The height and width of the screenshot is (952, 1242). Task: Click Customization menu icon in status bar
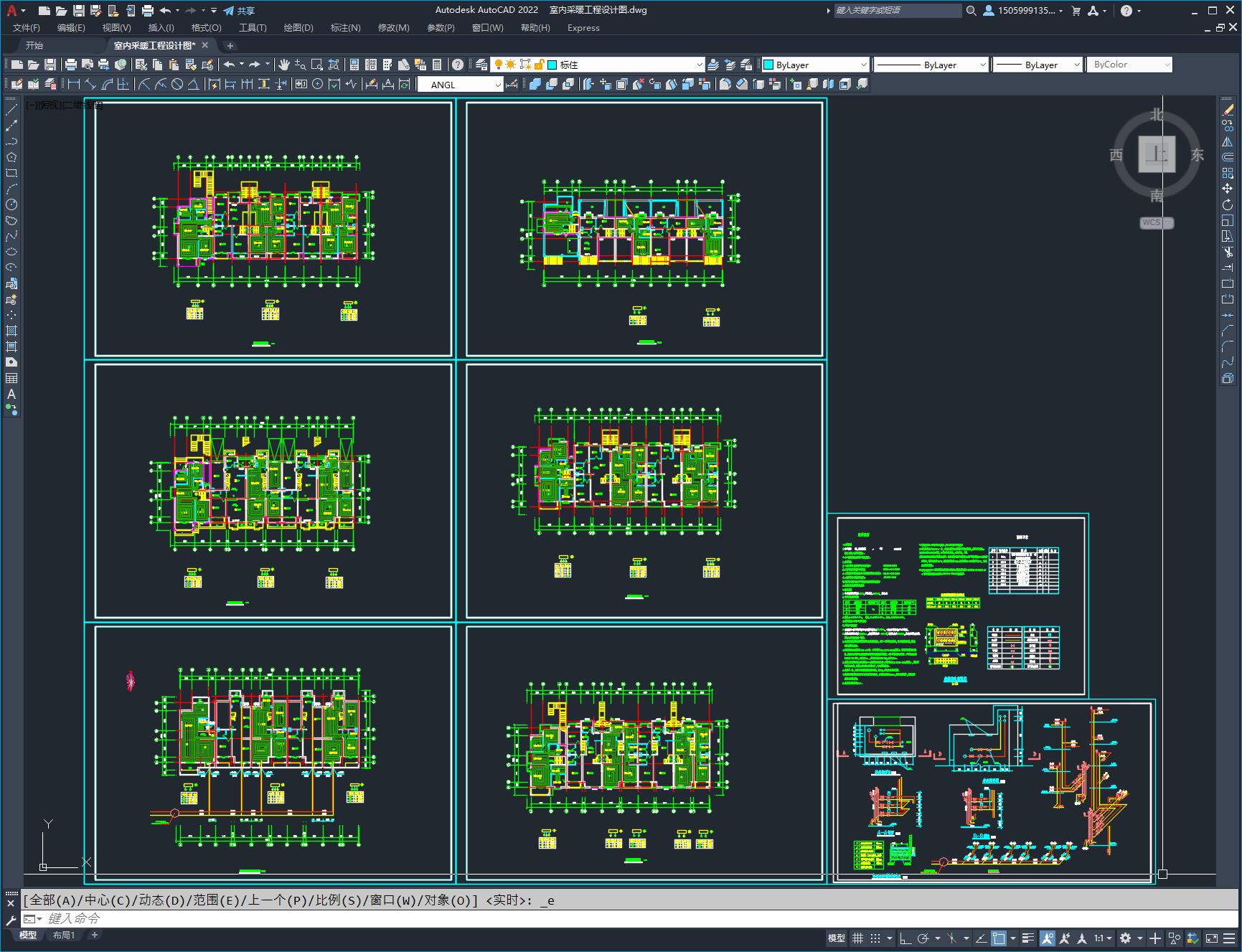click(x=1230, y=938)
